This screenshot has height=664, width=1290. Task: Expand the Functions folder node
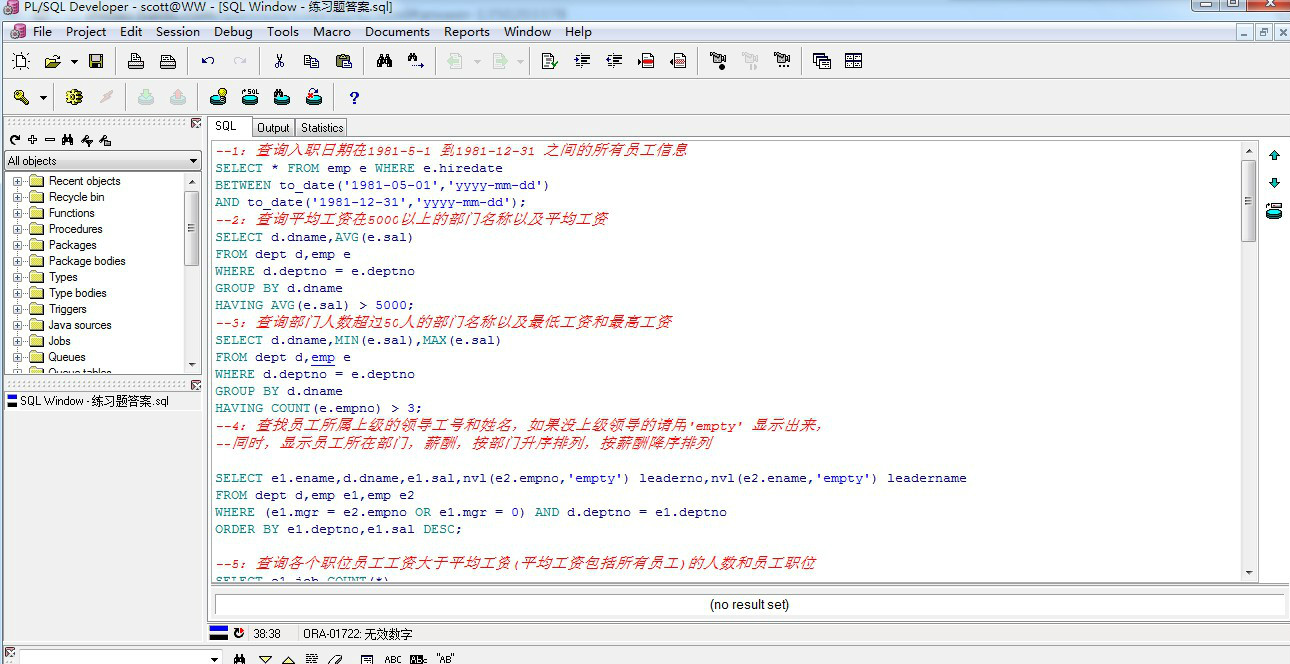tap(17, 213)
